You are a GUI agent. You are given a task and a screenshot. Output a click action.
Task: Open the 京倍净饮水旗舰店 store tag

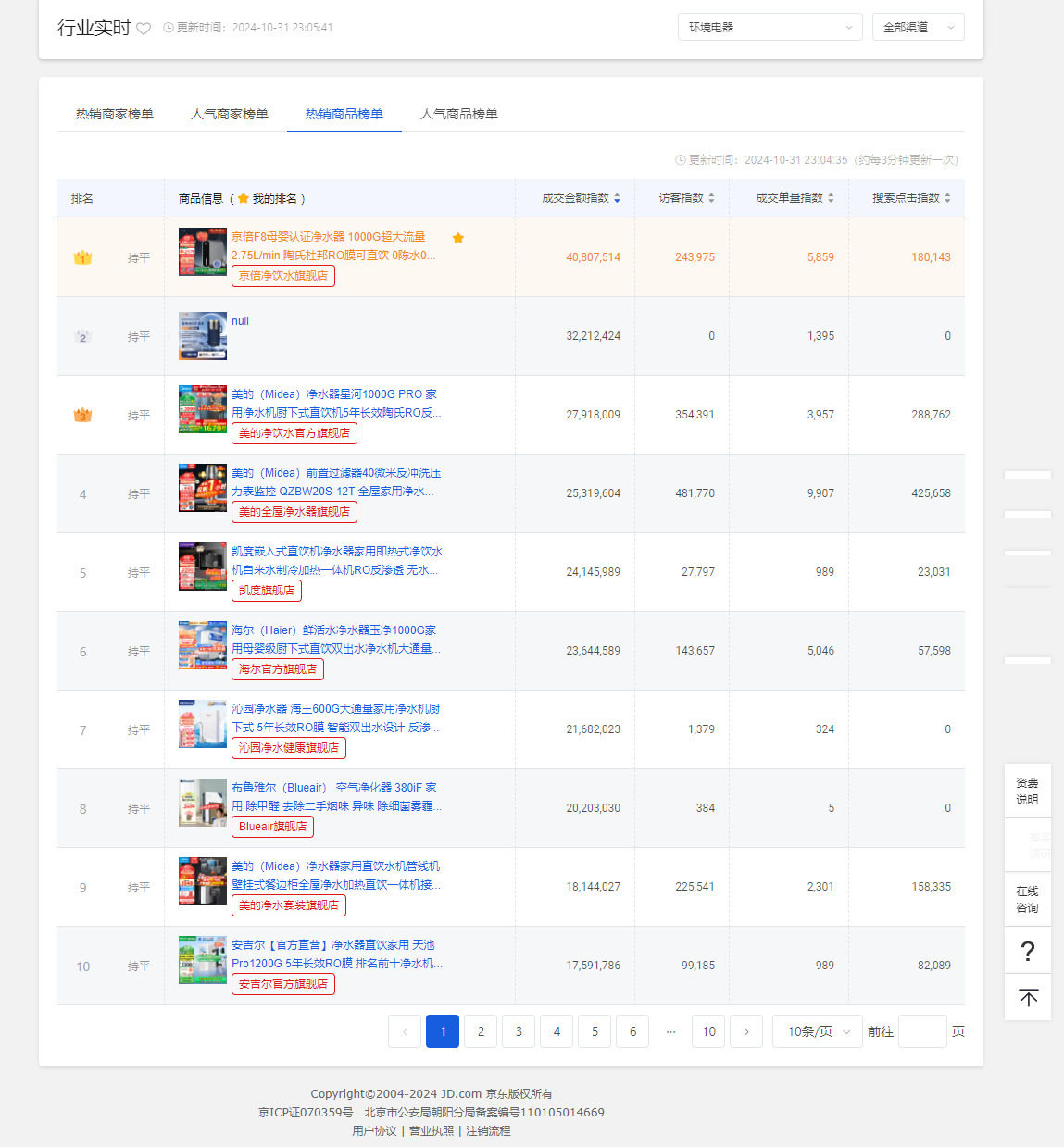[x=283, y=276]
